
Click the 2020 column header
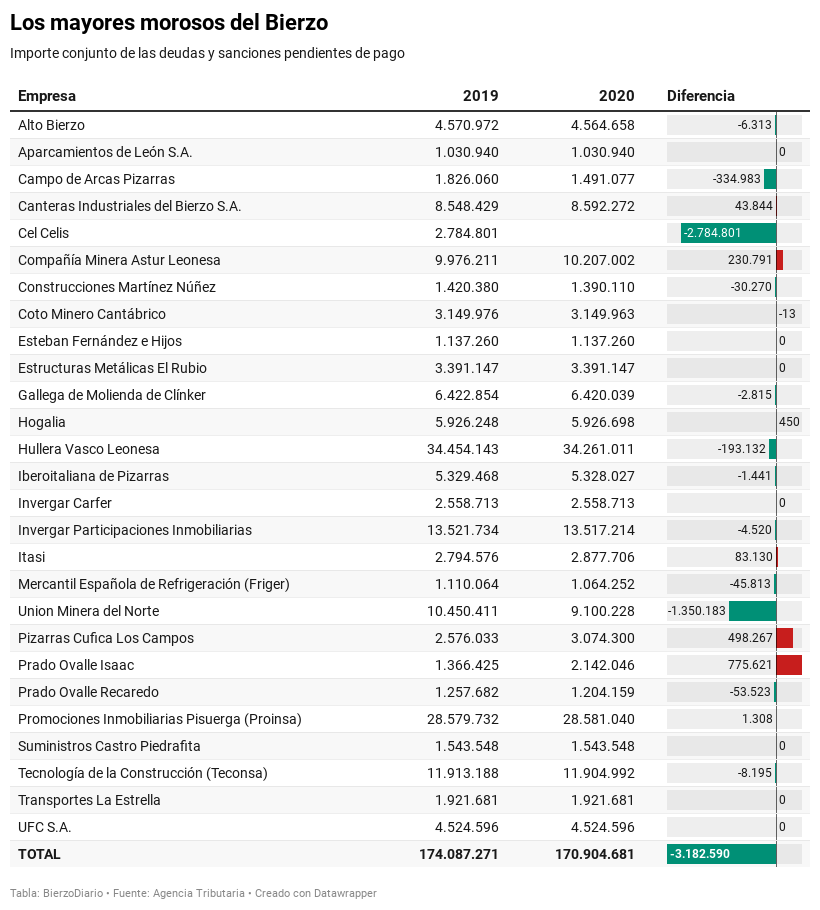616,96
